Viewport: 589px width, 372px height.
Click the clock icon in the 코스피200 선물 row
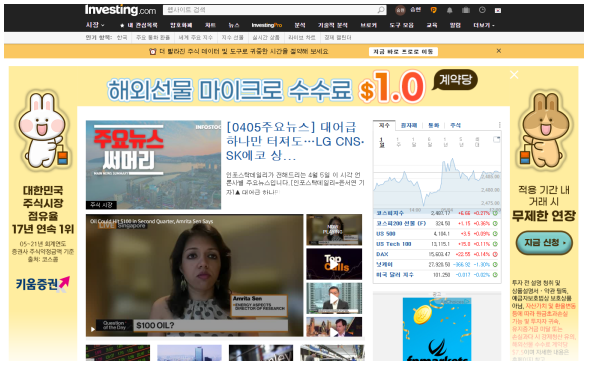[495, 224]
